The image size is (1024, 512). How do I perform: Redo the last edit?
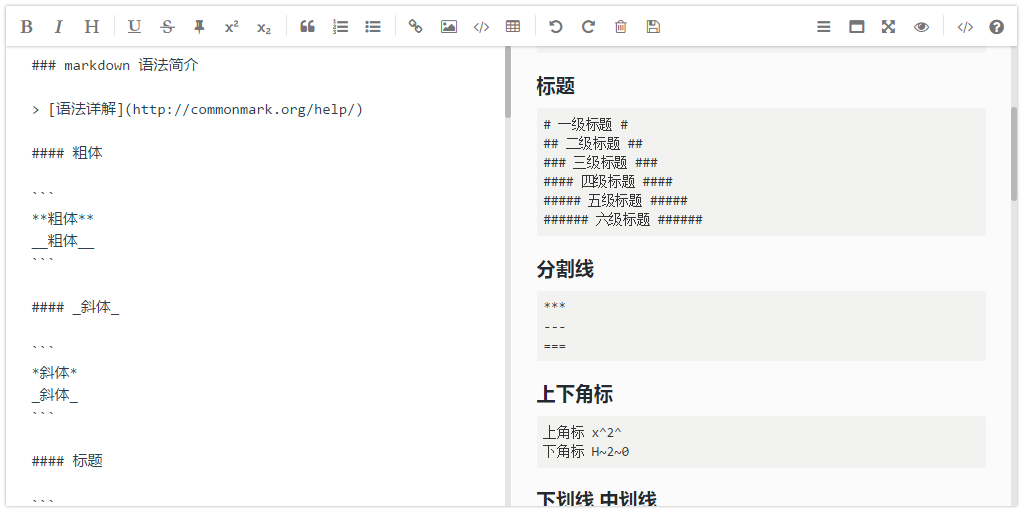pos(588,27)
